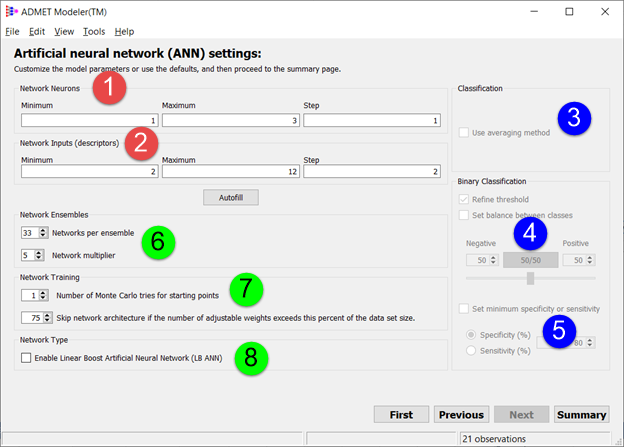
Task: Enable Linear Boost Artificial Neural Network checkbox
Action: (26, 358)
